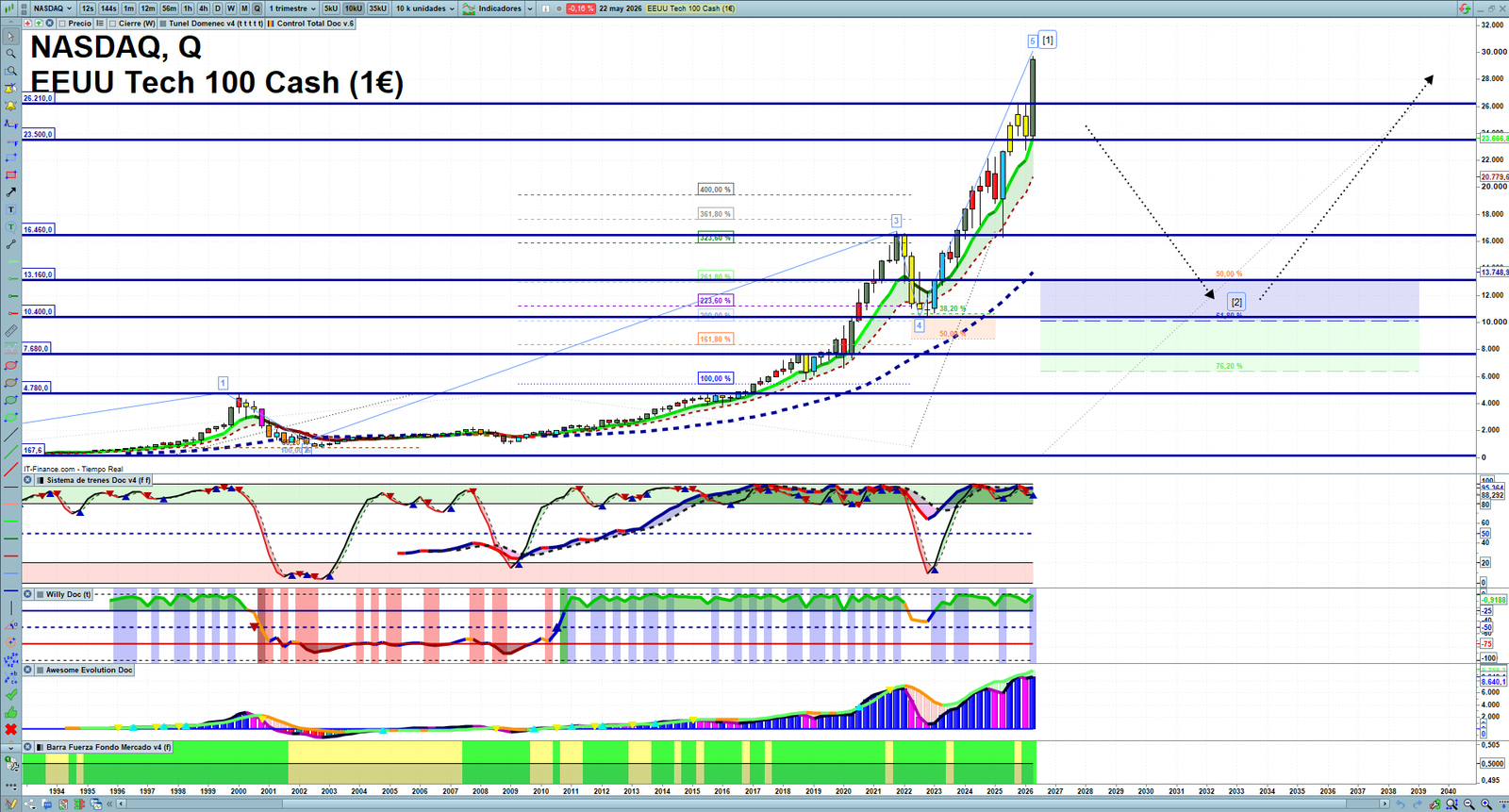
Task: Click the zoom in magnifier at bottom right
Action: pos(1486,804)
